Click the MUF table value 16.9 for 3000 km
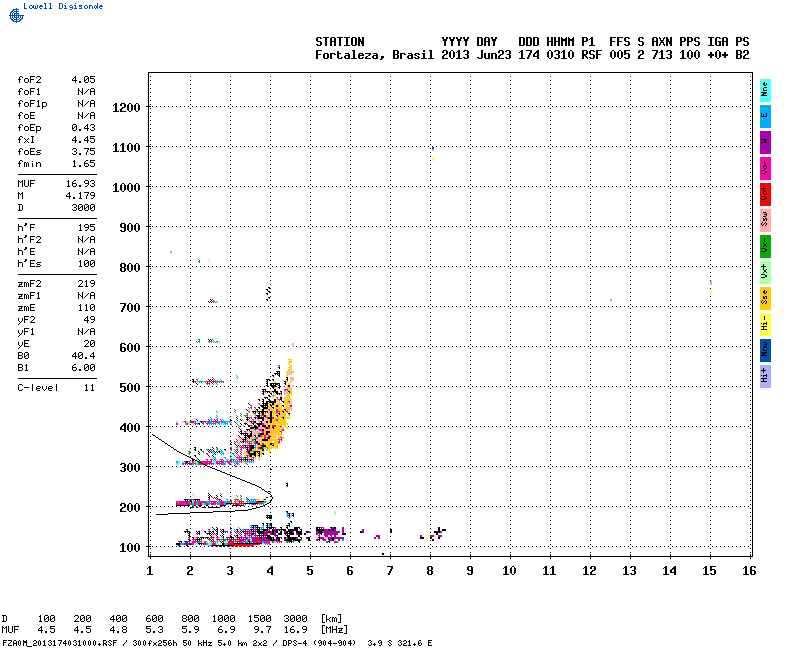 coord(295,630)
